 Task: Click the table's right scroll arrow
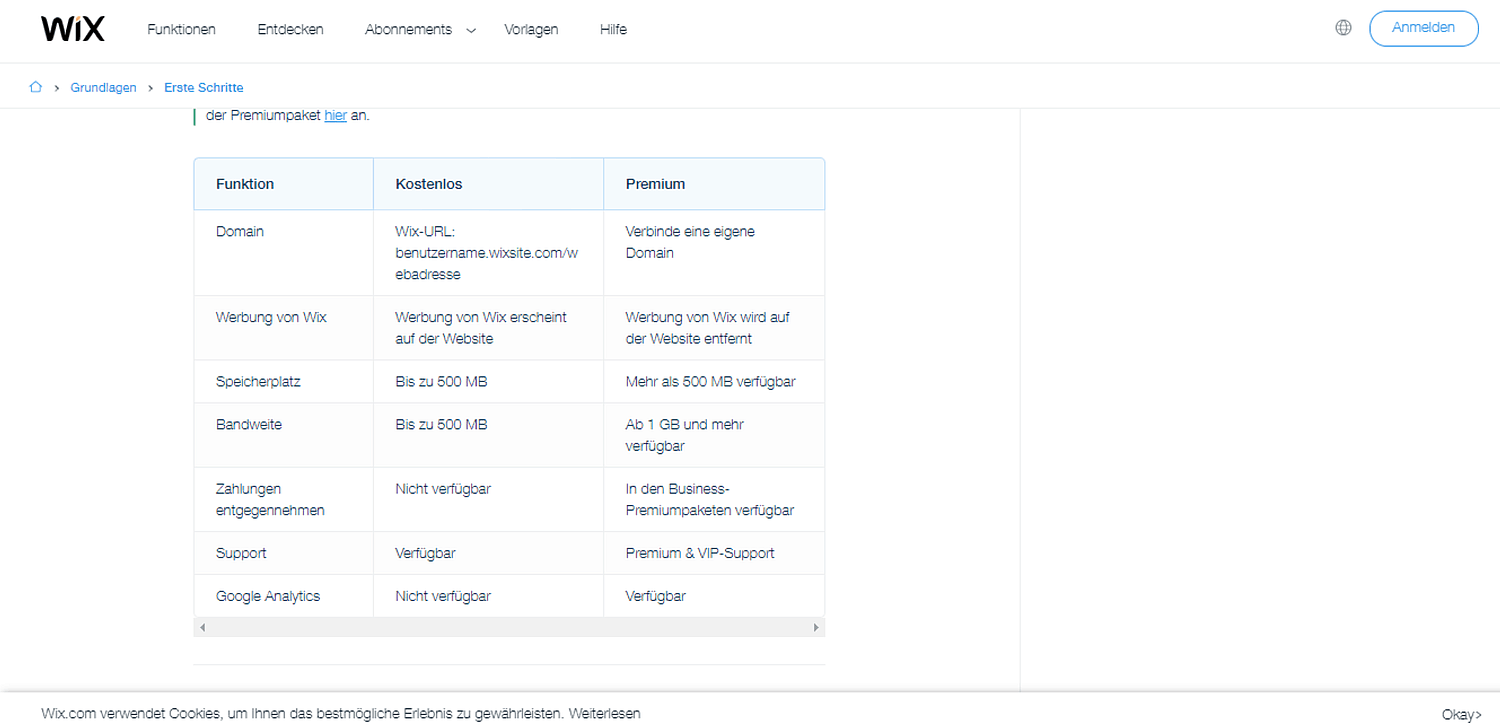click(816, 627)
